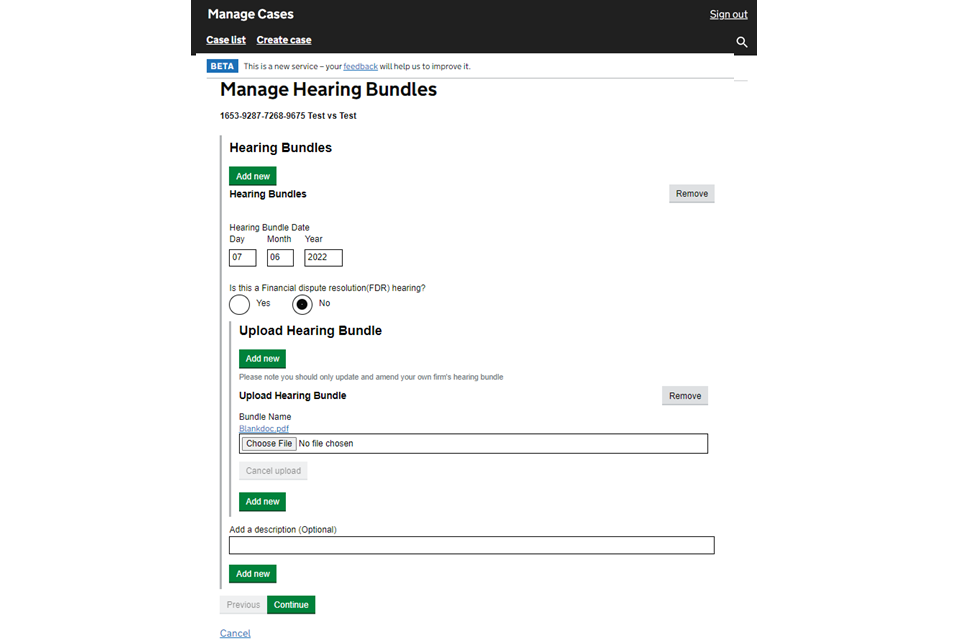960x640 pixels.
Task: Open the feedback link in beta banner
Action: point(360,67)
